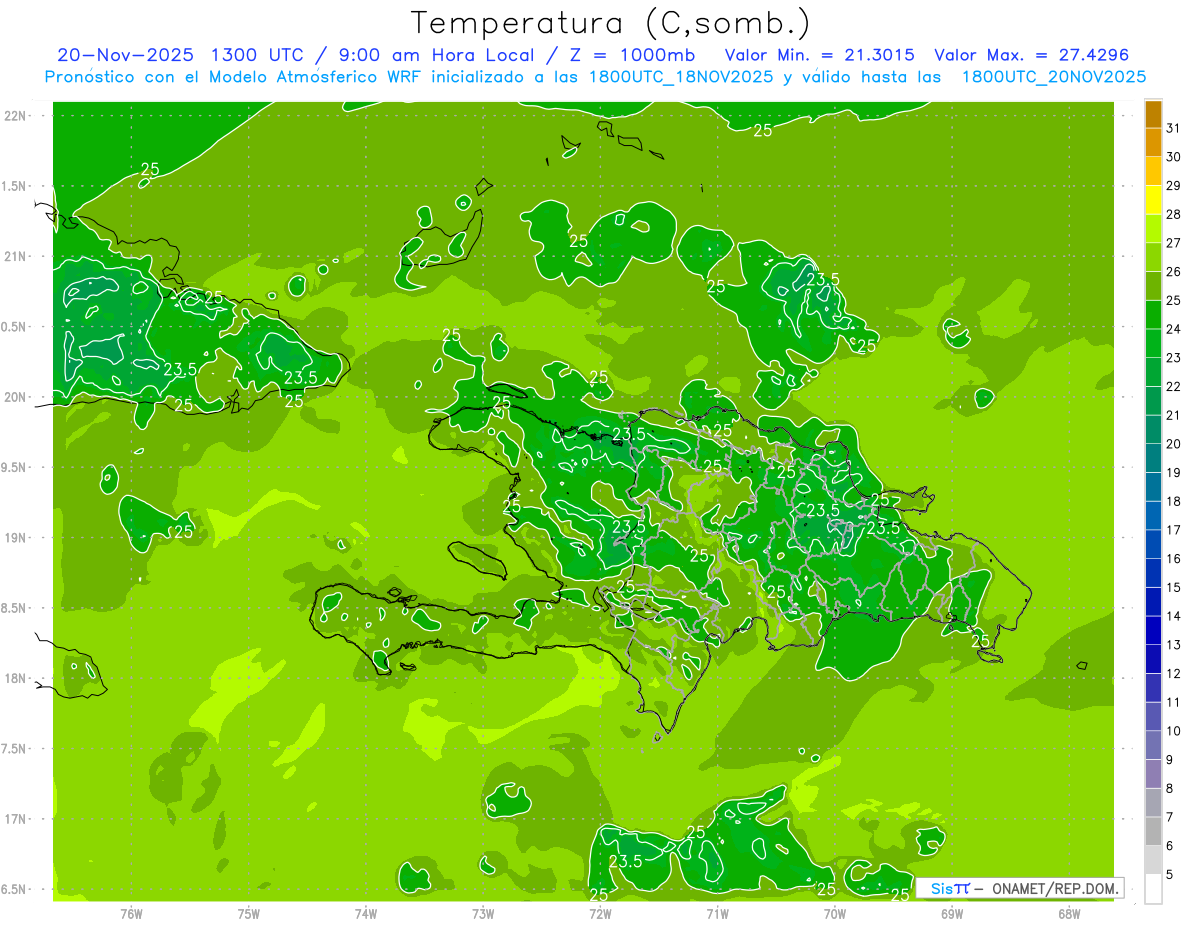Screen dimensions: 1200x927
Task: Click the 68W longitude axis label
Action: coord(1069,913)
